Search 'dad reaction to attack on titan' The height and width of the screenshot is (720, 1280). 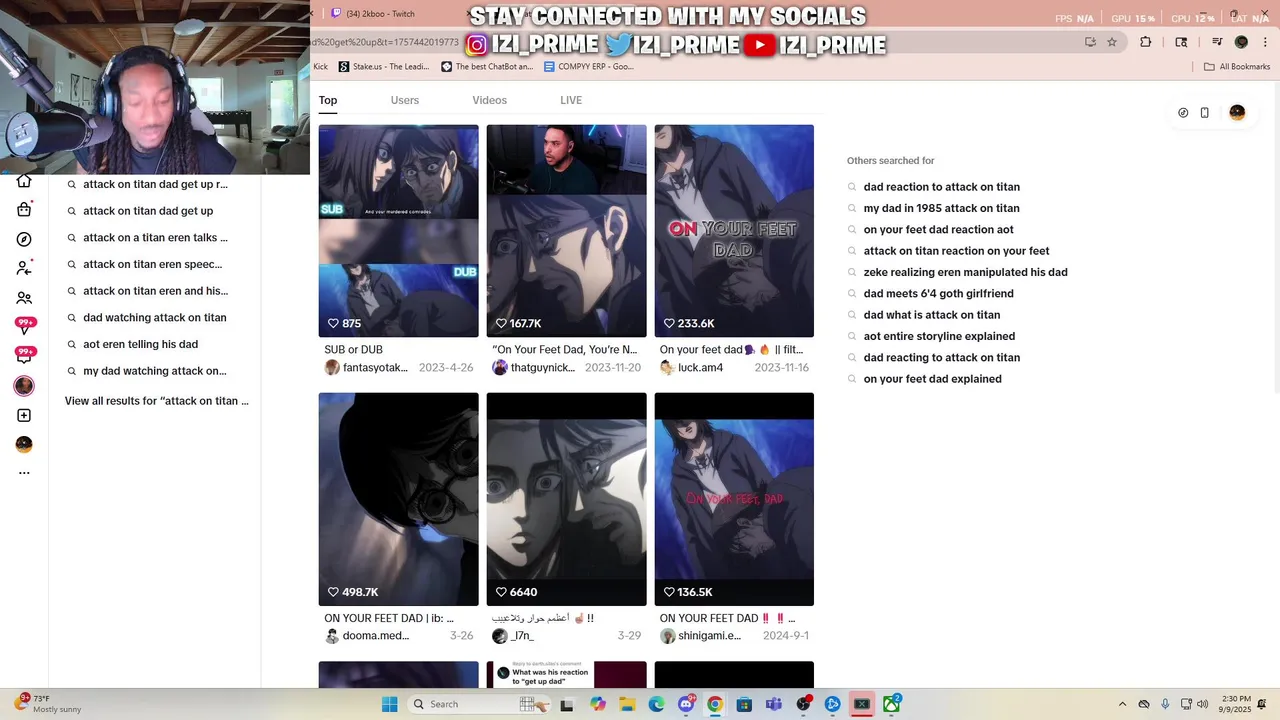pyautogui.click(x=942, y=187)
